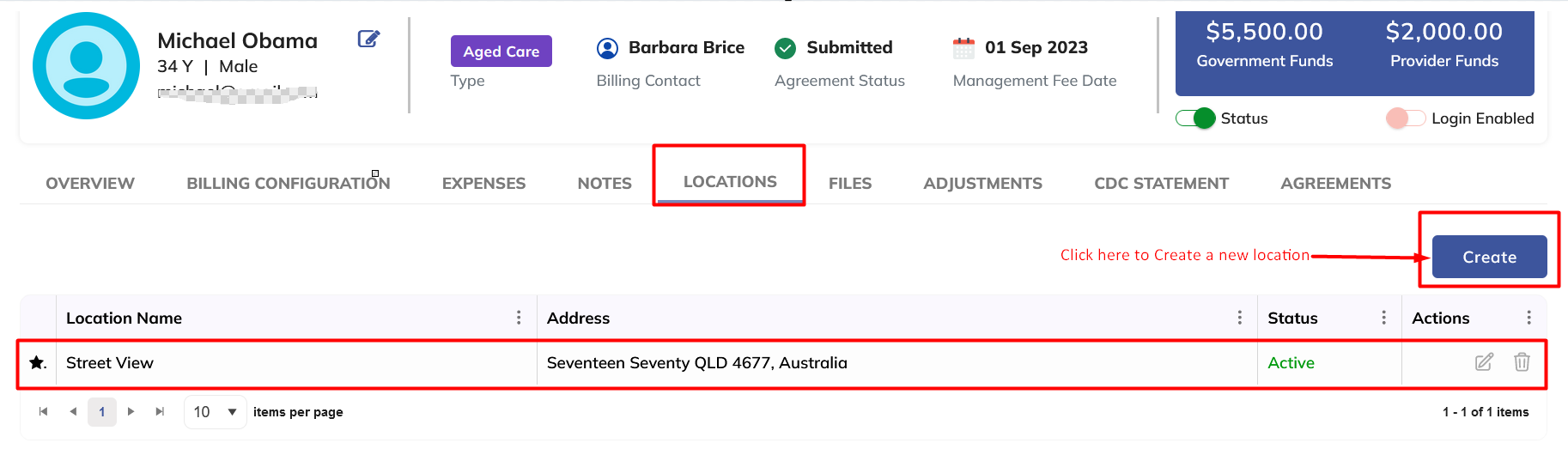
Task: Open the CDC Statement tab
Action: (1161, 183)
